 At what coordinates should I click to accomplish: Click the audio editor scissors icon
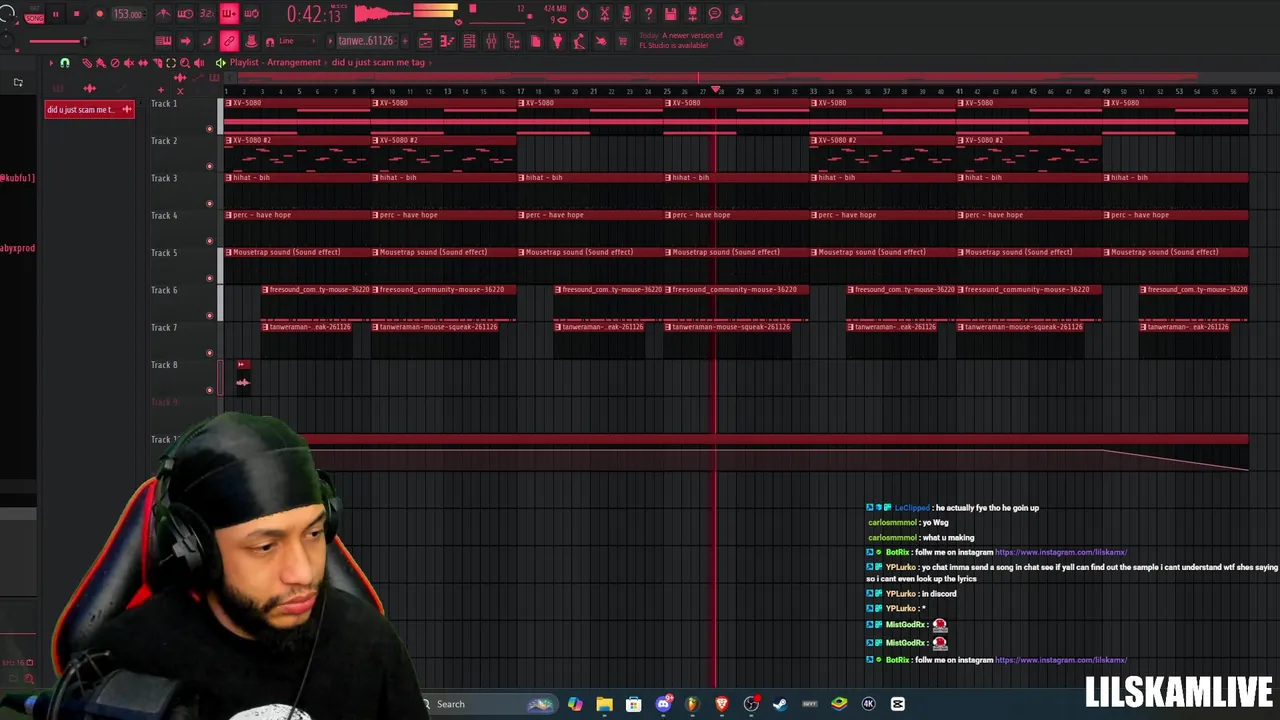tap(605, 14)
